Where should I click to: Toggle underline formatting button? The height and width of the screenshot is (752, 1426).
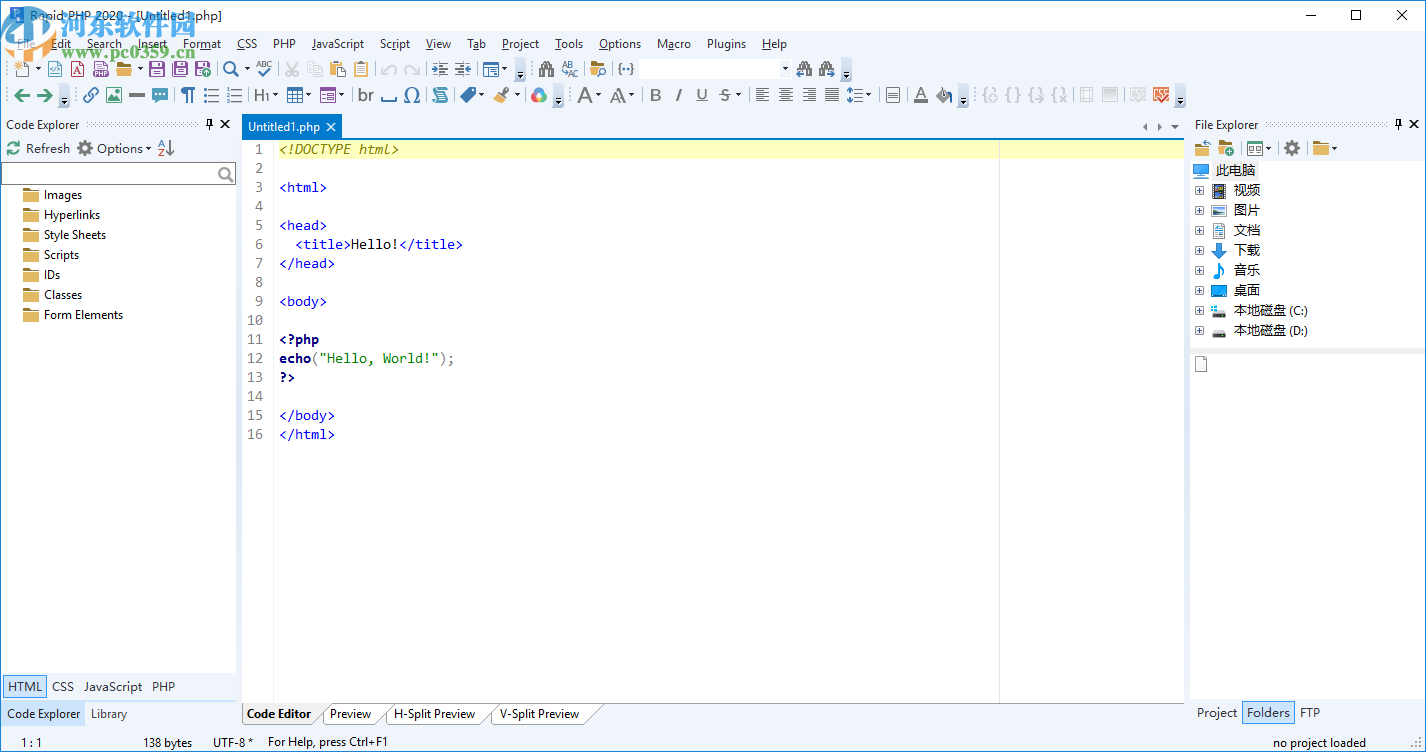click(x=701, y=95)
